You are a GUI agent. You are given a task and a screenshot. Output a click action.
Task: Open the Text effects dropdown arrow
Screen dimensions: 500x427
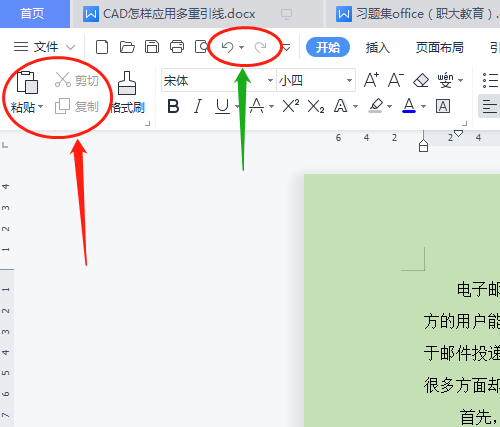point(355,107)
